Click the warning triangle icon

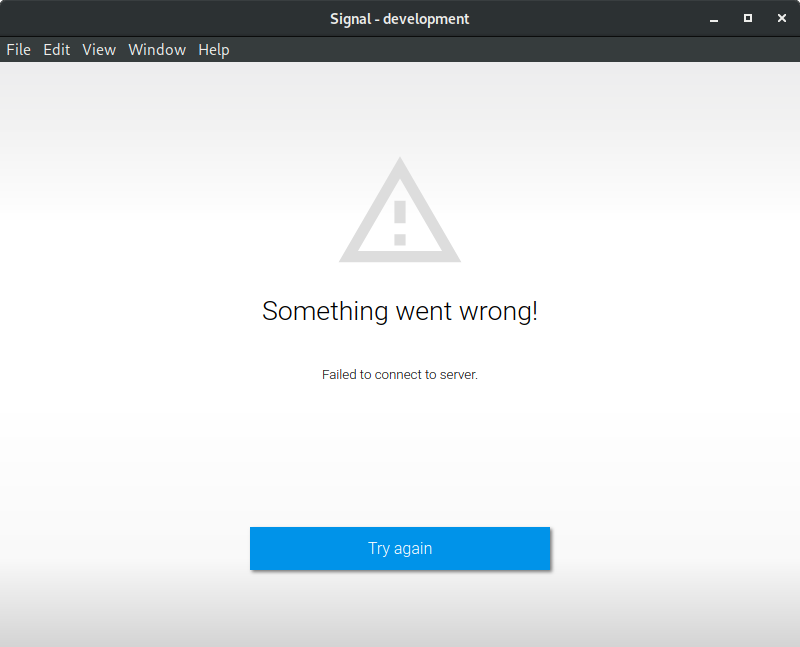coord(400,210)
